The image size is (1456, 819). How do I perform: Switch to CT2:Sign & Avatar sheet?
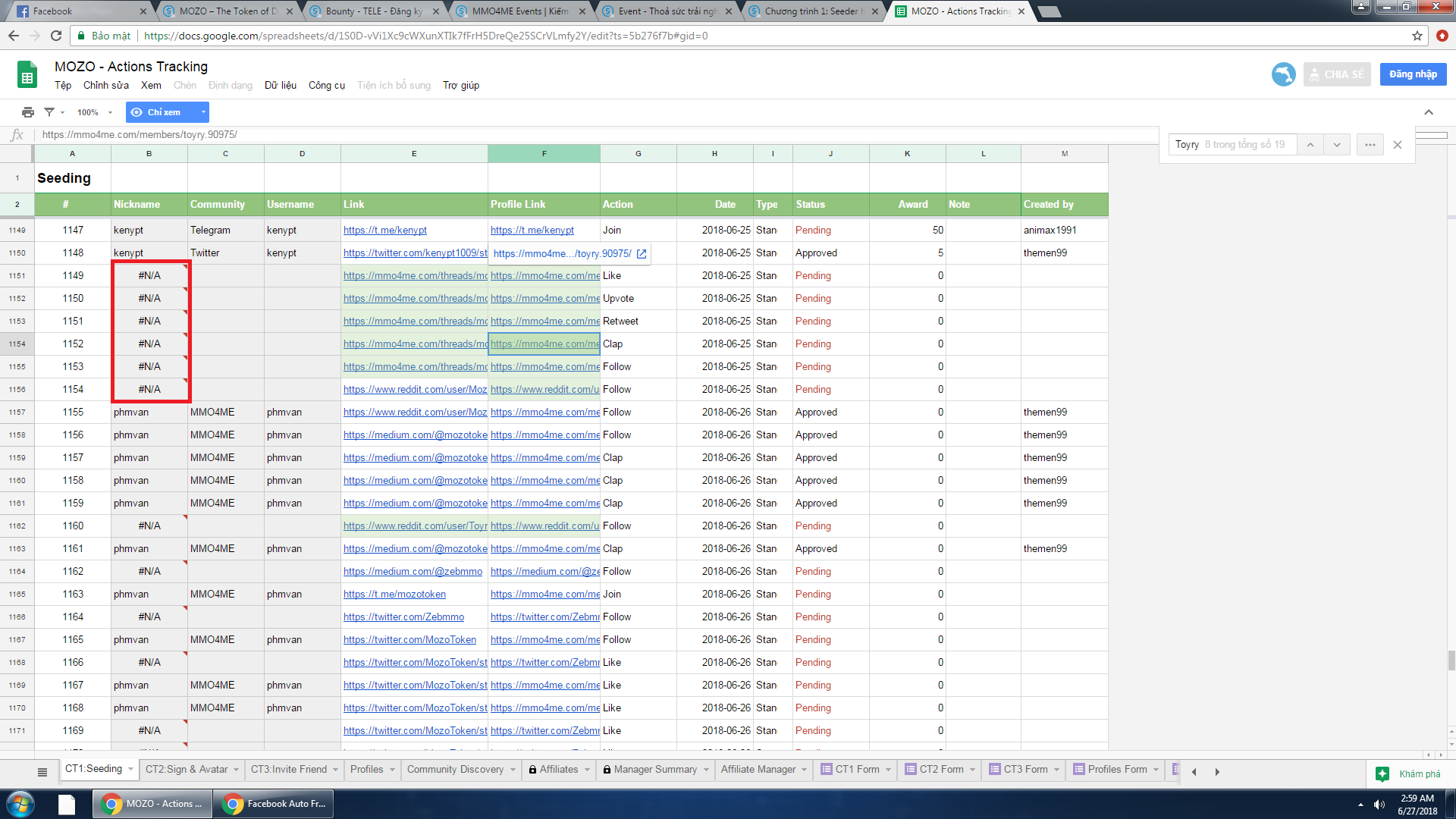pos(187,770)
